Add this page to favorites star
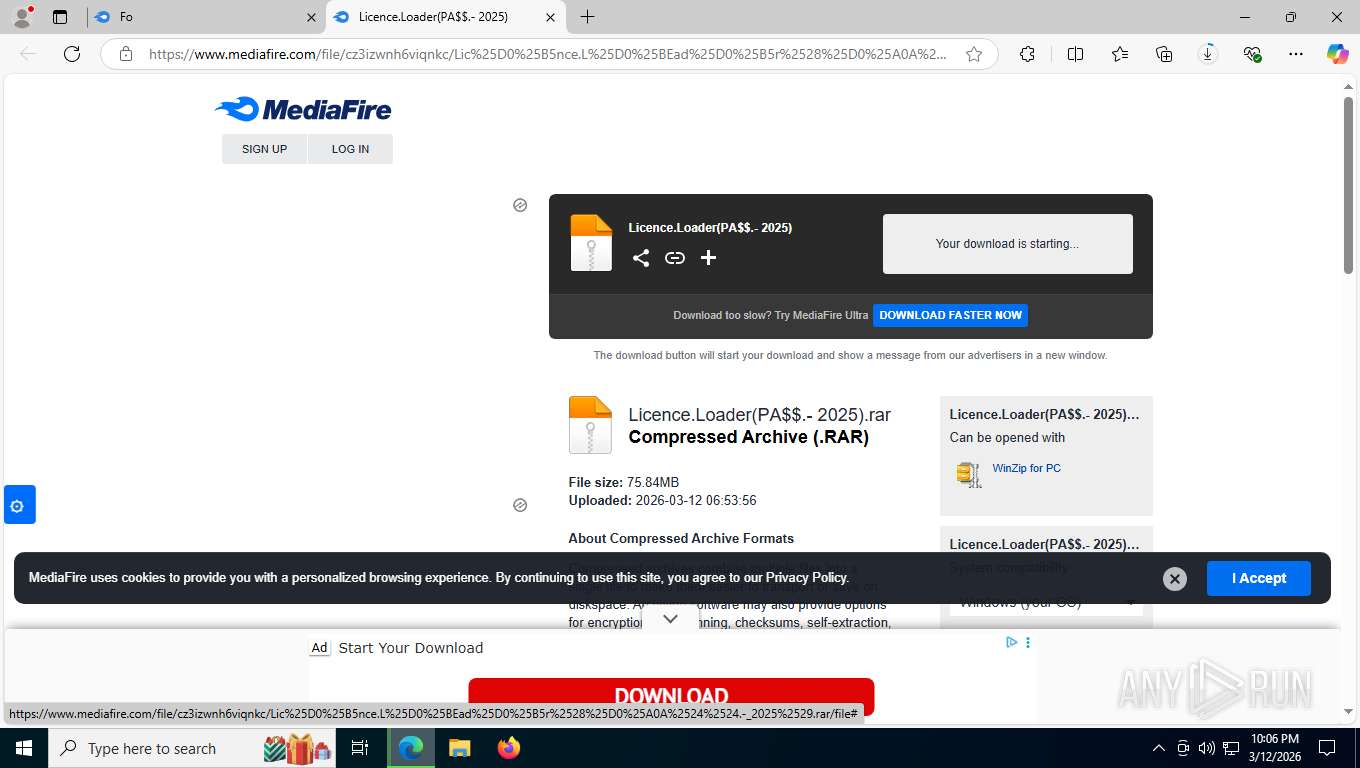 [973, 54]
